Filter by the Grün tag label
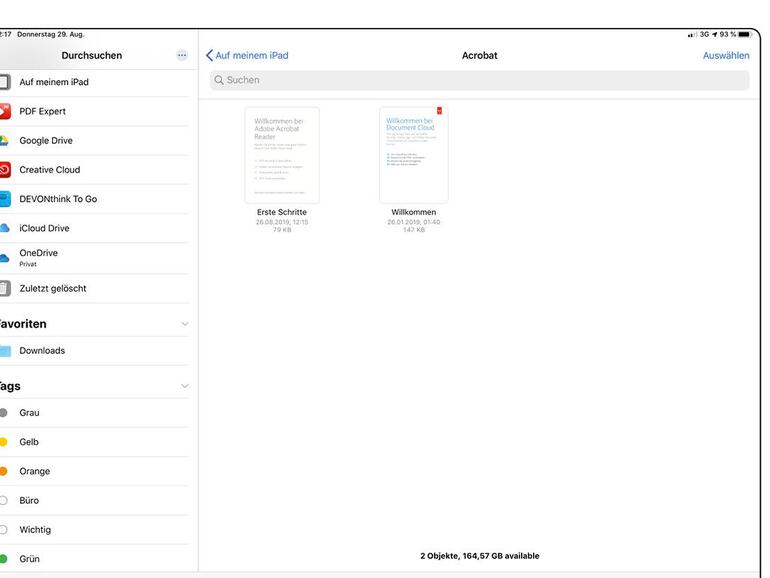 (29, 559)
